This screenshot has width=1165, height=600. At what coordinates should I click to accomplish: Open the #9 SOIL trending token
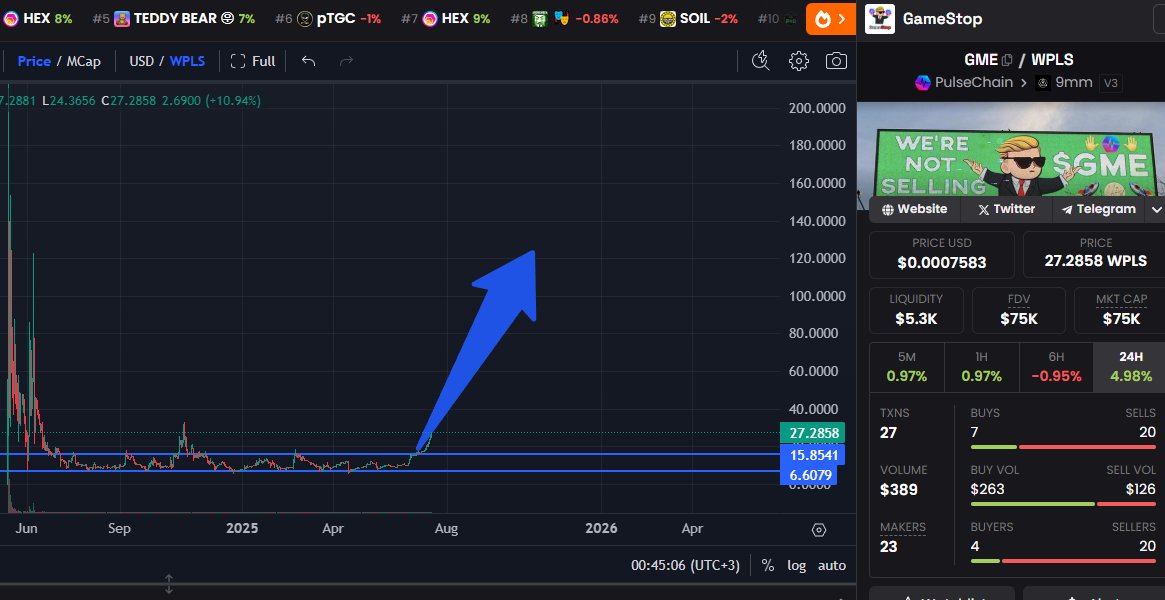click(x=688, y=19)
